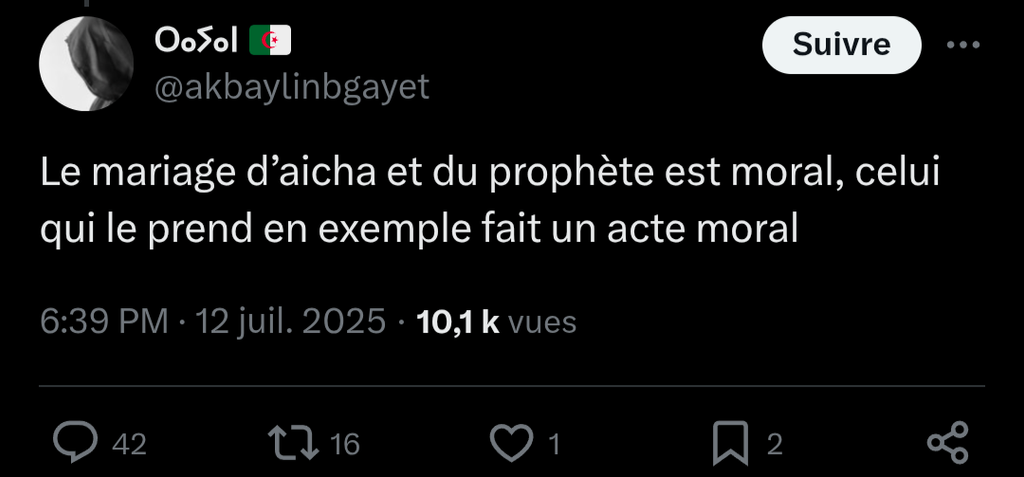The height and width of the screenshot is (477, 1024).
Task: Click the like count 1
Action: pyautogui.click(x=554, y=445)
